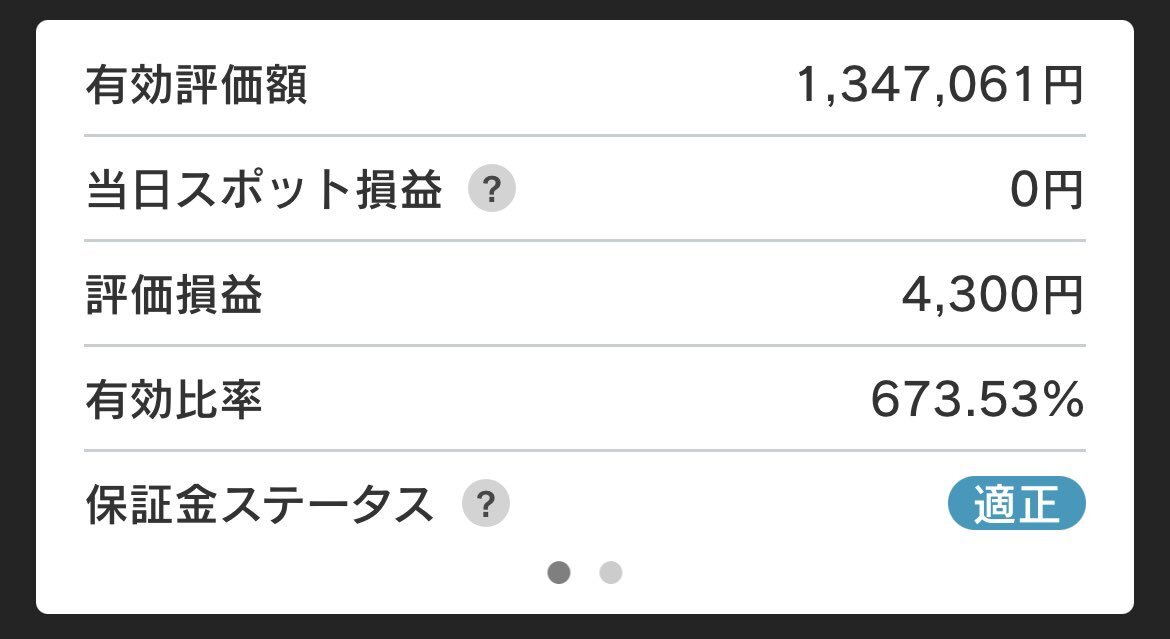Screen dimensions: 1170x639
Task: Select the 有効評価額 label
Action: [x=196, y=84]
